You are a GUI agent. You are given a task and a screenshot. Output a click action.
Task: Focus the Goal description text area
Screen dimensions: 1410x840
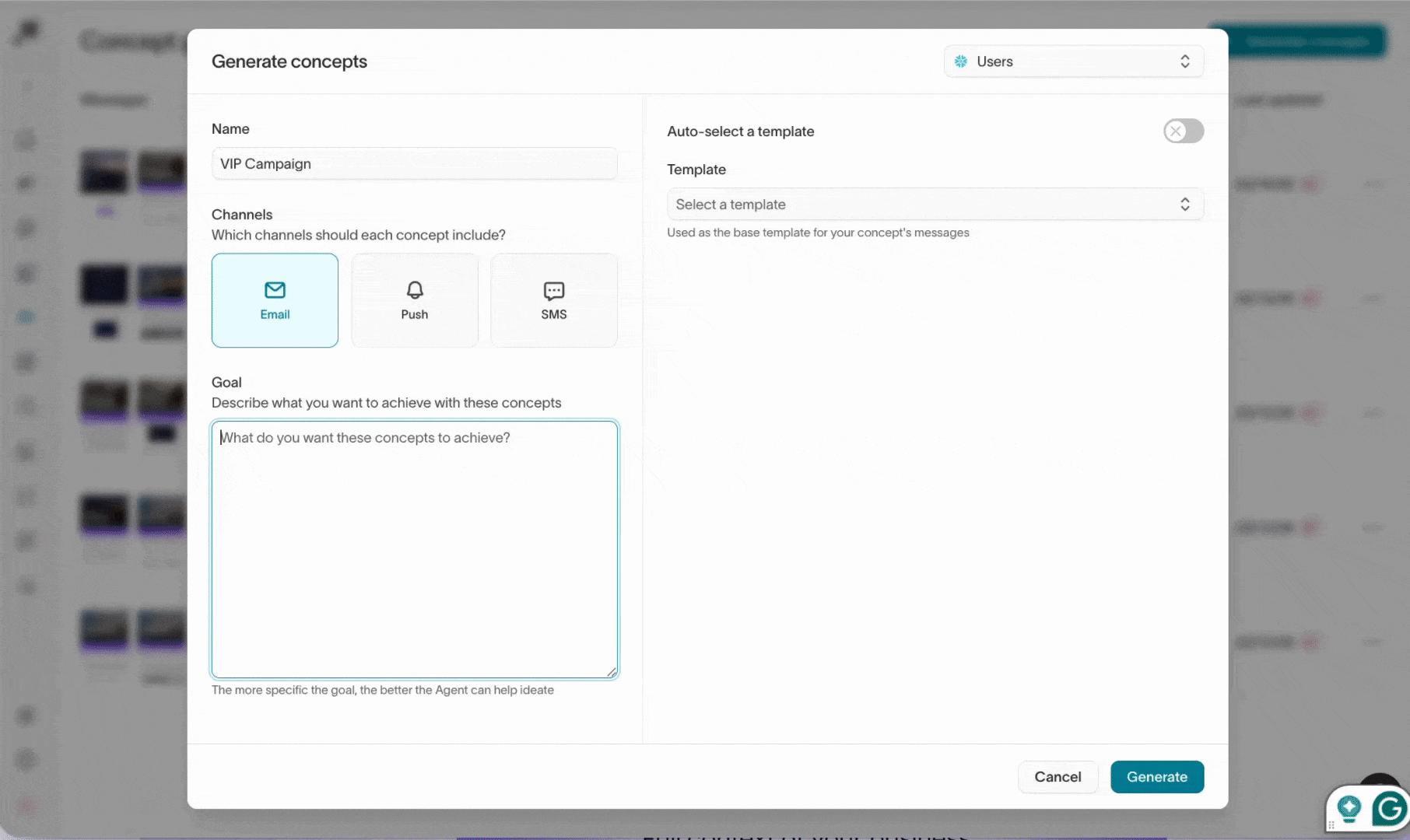(414, 549)
